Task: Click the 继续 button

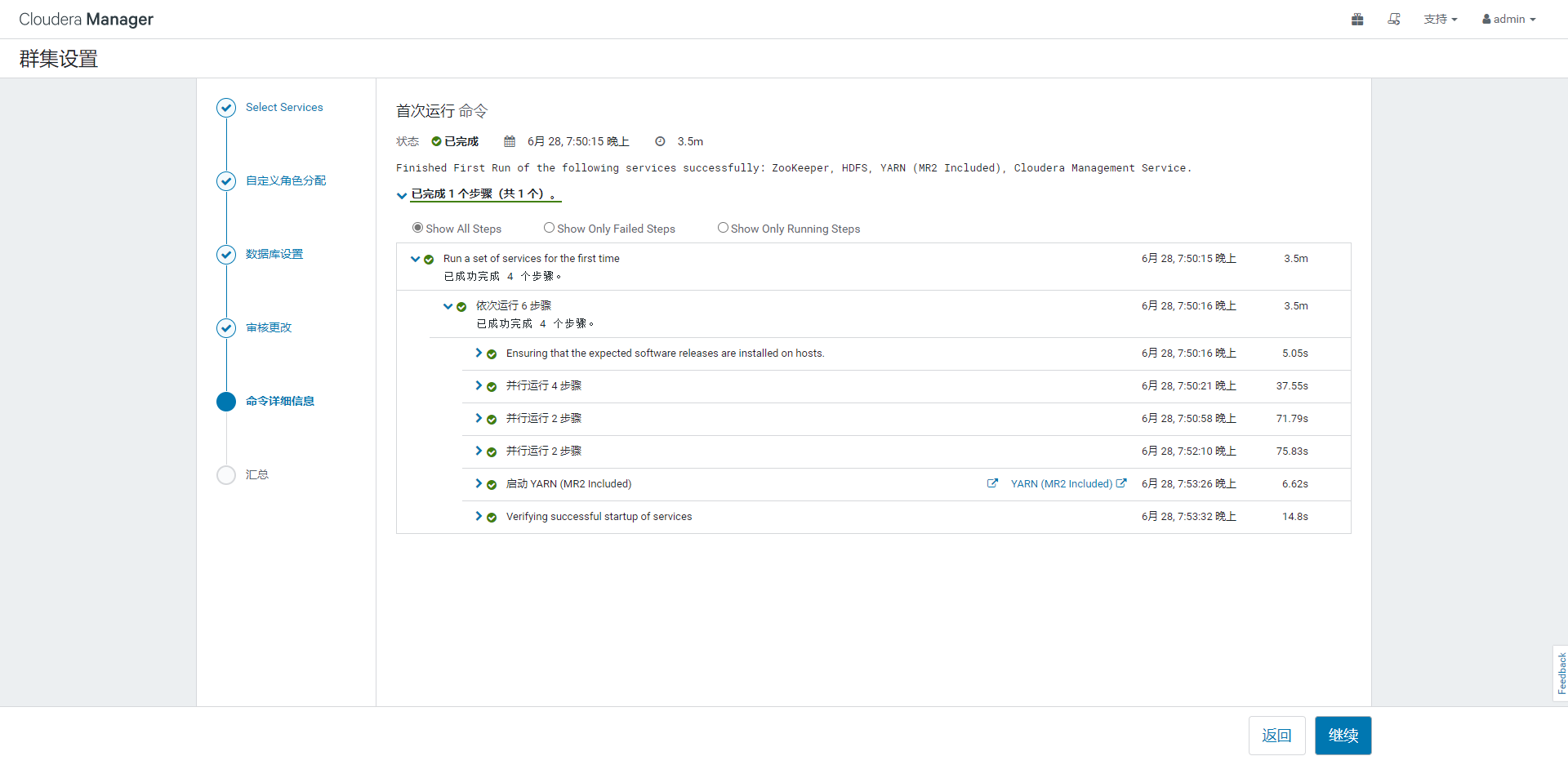Action: click(1343, 736)
